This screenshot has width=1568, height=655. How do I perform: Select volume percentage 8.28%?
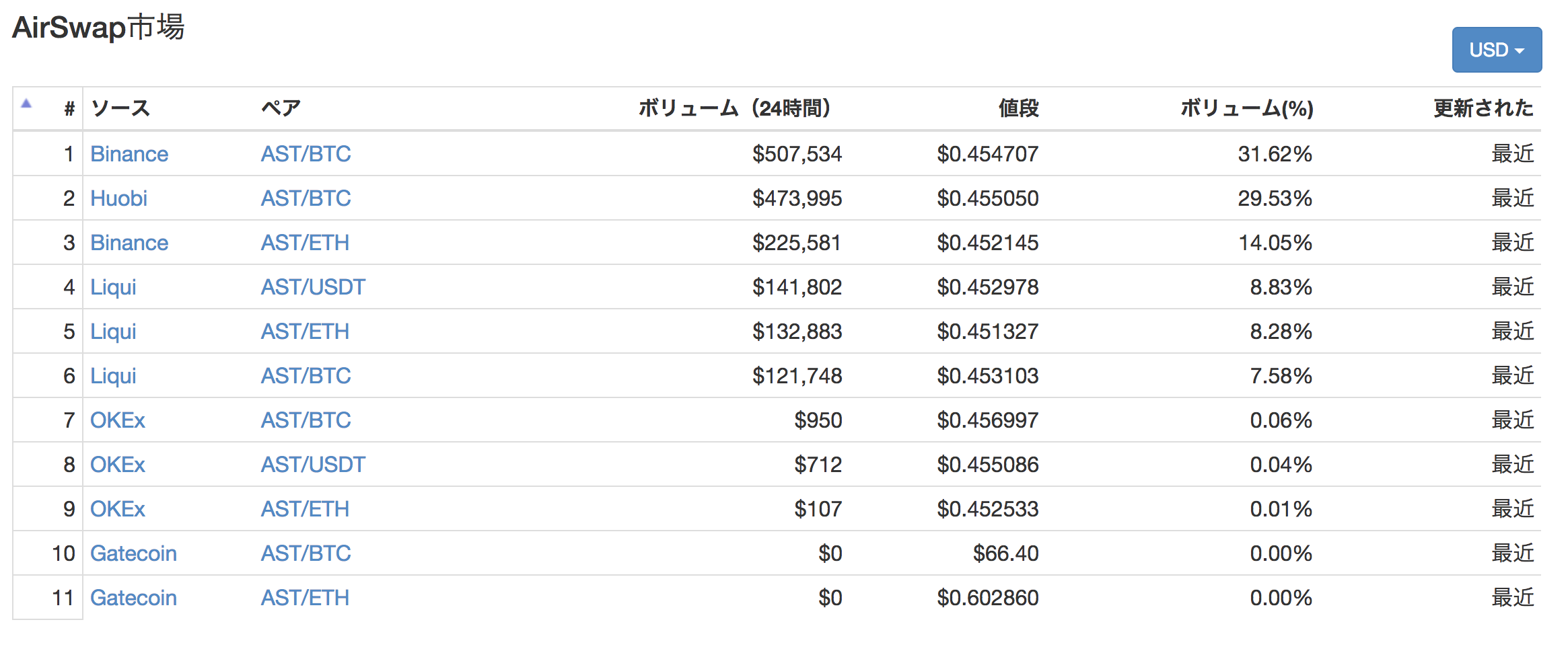click(x=1281, y=332)
